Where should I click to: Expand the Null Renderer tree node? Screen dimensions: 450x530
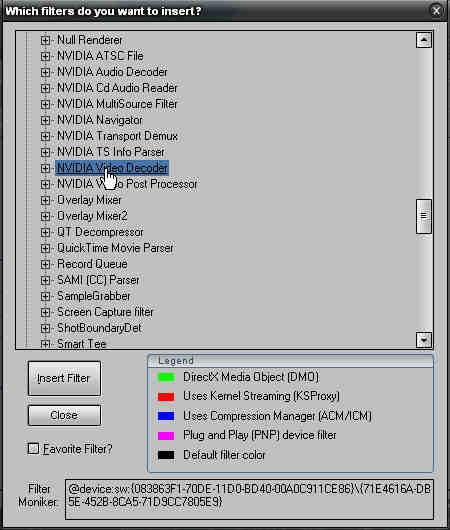pyautogui.click(x=45, y=40)
